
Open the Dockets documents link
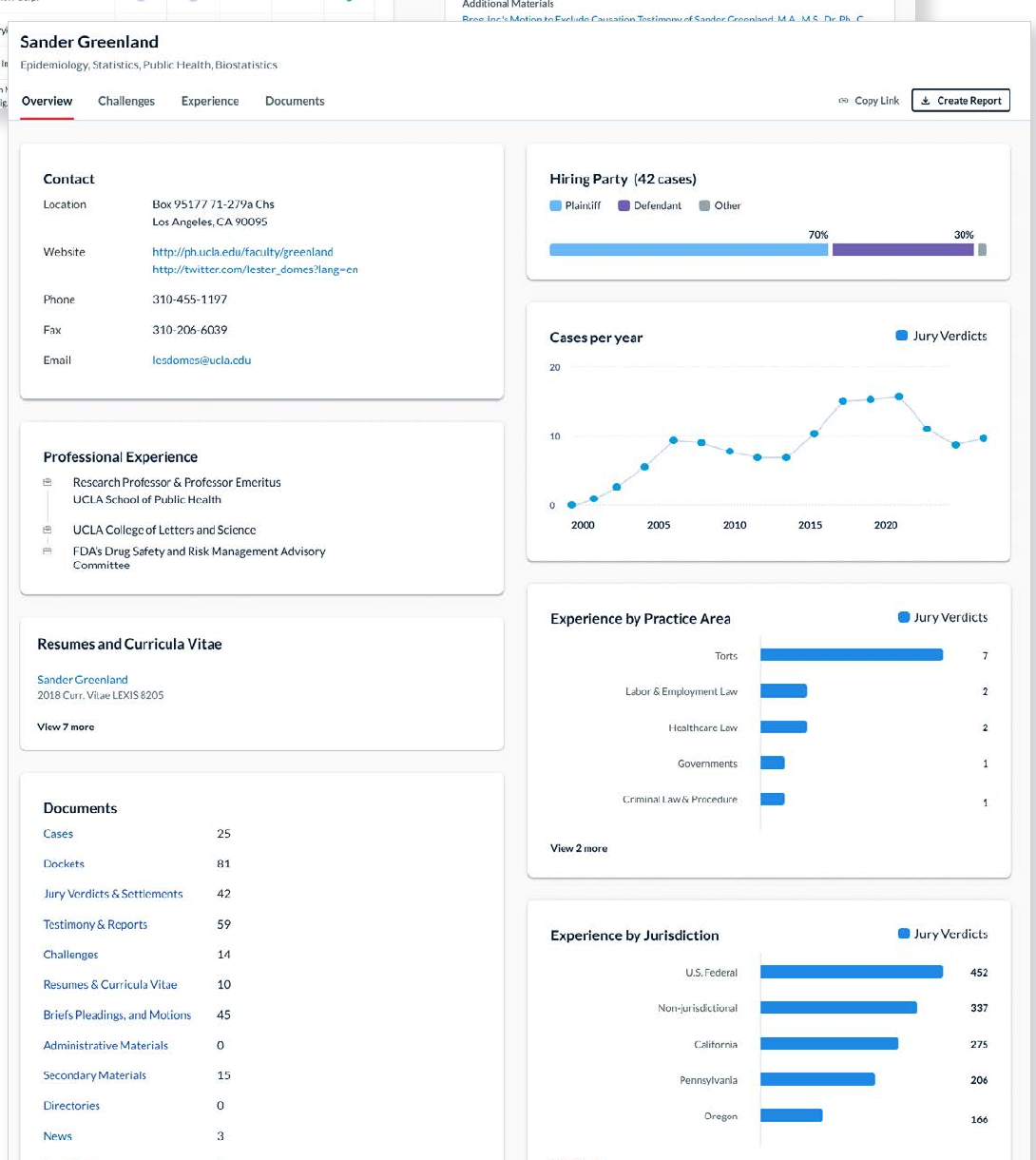[x=64, y=864]
